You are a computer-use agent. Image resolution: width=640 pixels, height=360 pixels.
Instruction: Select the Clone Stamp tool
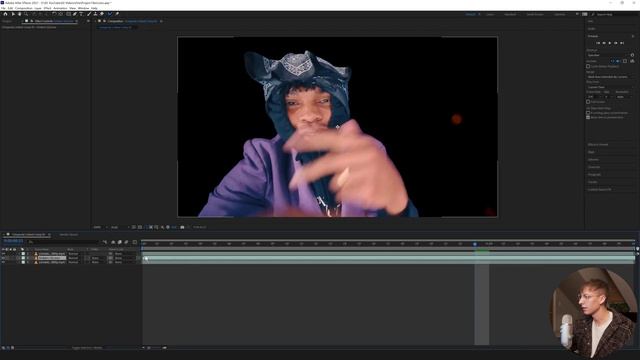coord(95,14)
